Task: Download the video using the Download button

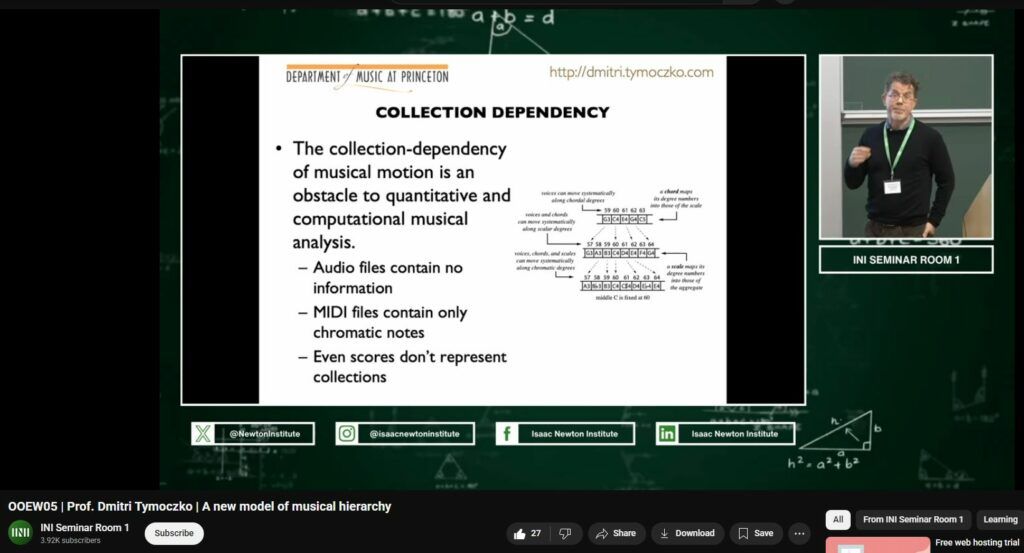Action: tap(687, 533)
